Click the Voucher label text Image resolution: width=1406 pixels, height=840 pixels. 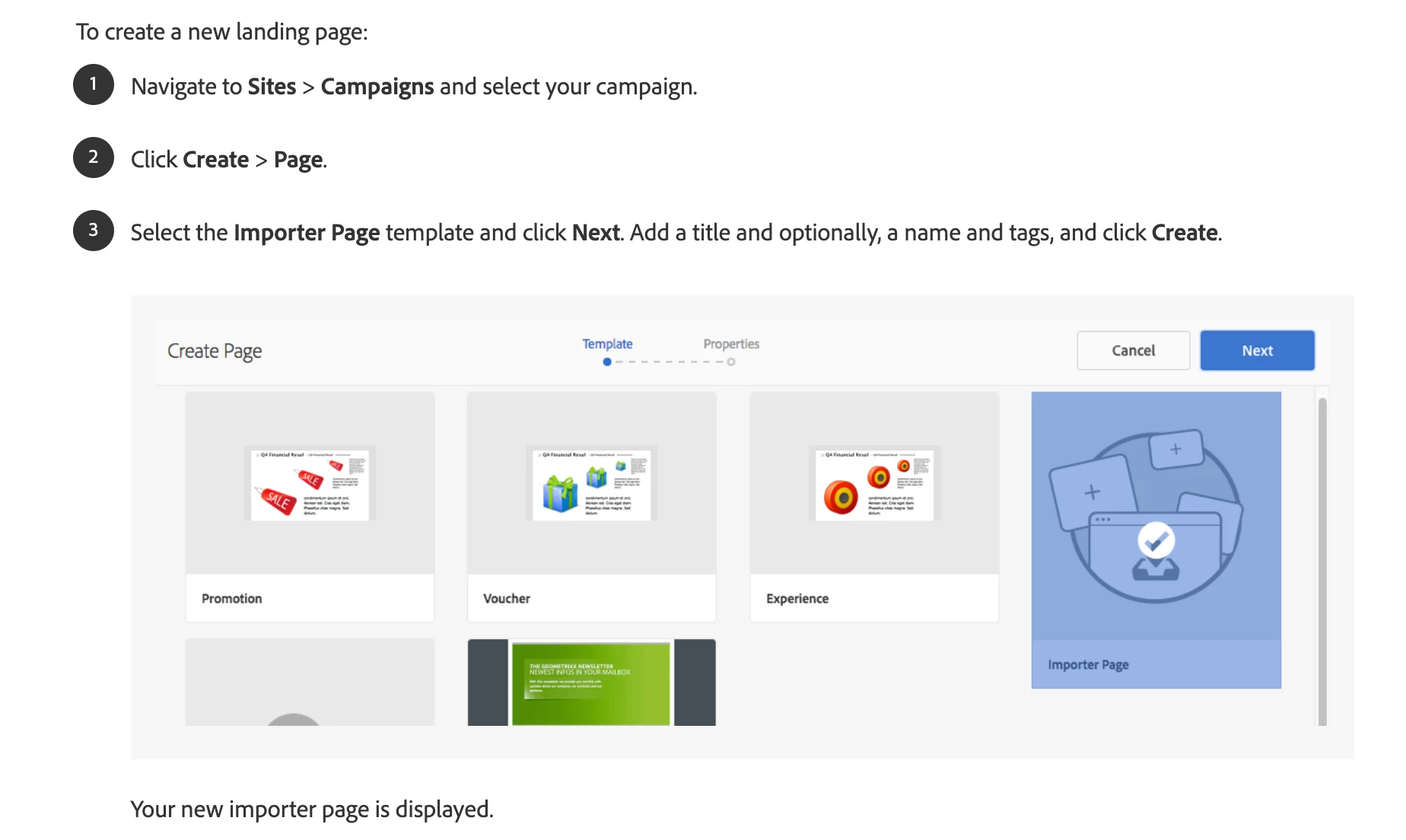(507, 599)
